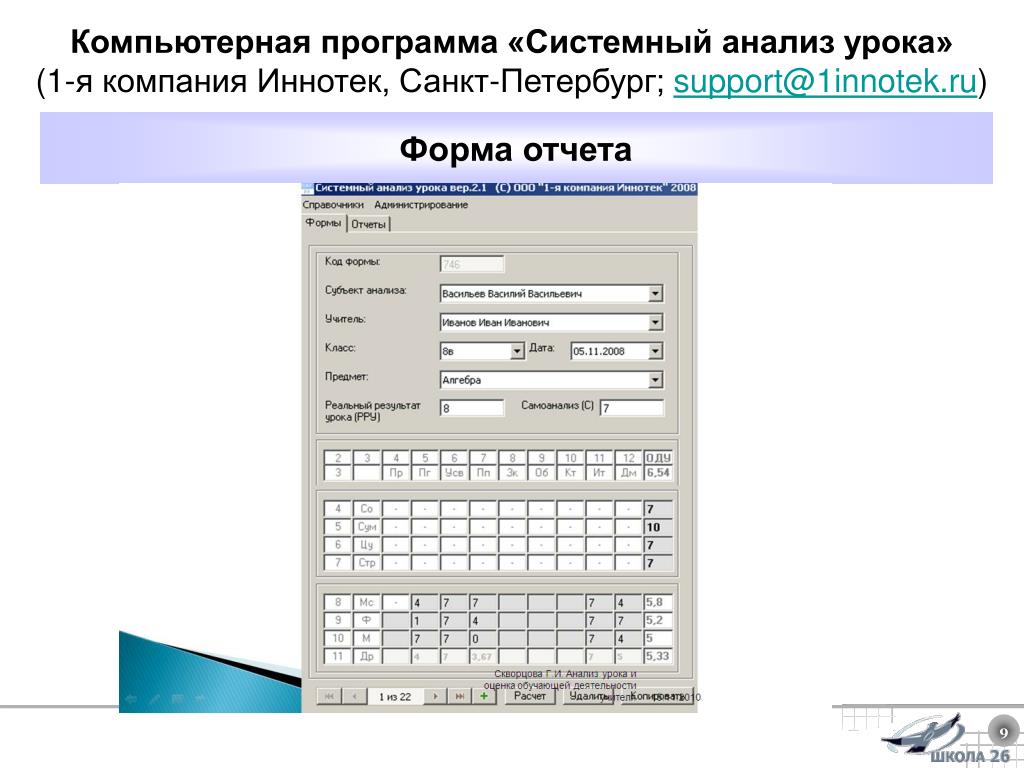Click the Расчет button
The height and width of the screenshot is (768, 1024).
tap(530, 696)
